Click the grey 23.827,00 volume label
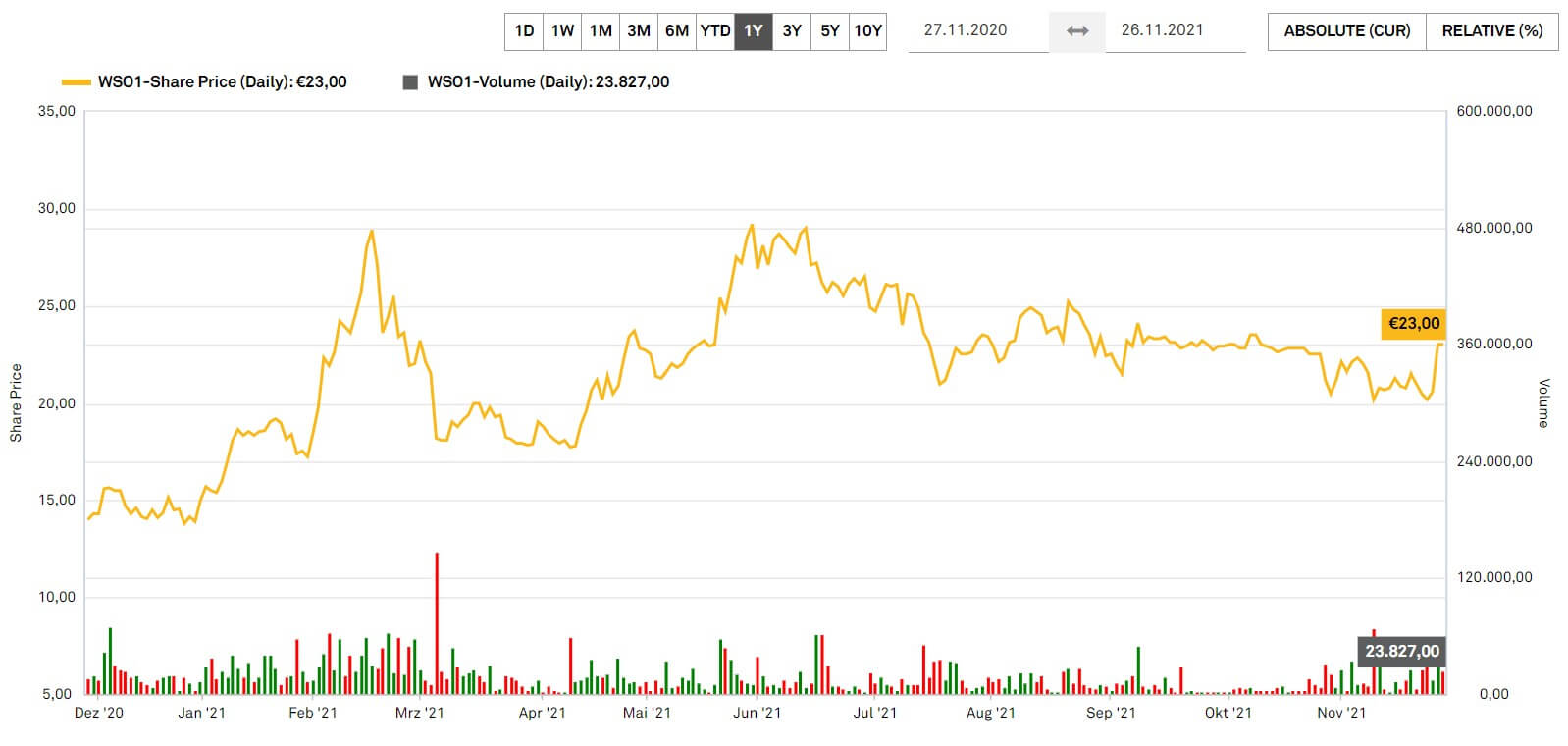 [x=1402, y=652]
